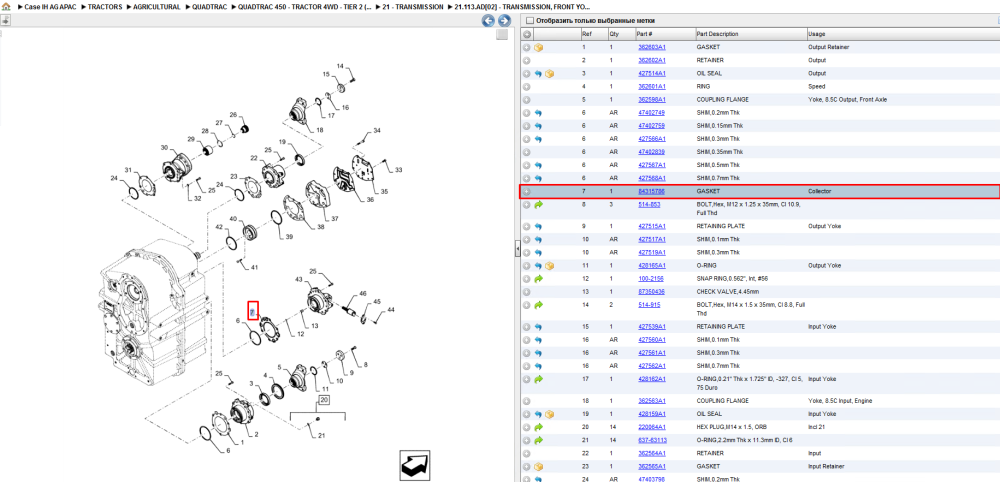Click green arrow on O-RING 2.2mm Thk row
Viewport: 1000px width, 482px height.
tap(538, 440)
